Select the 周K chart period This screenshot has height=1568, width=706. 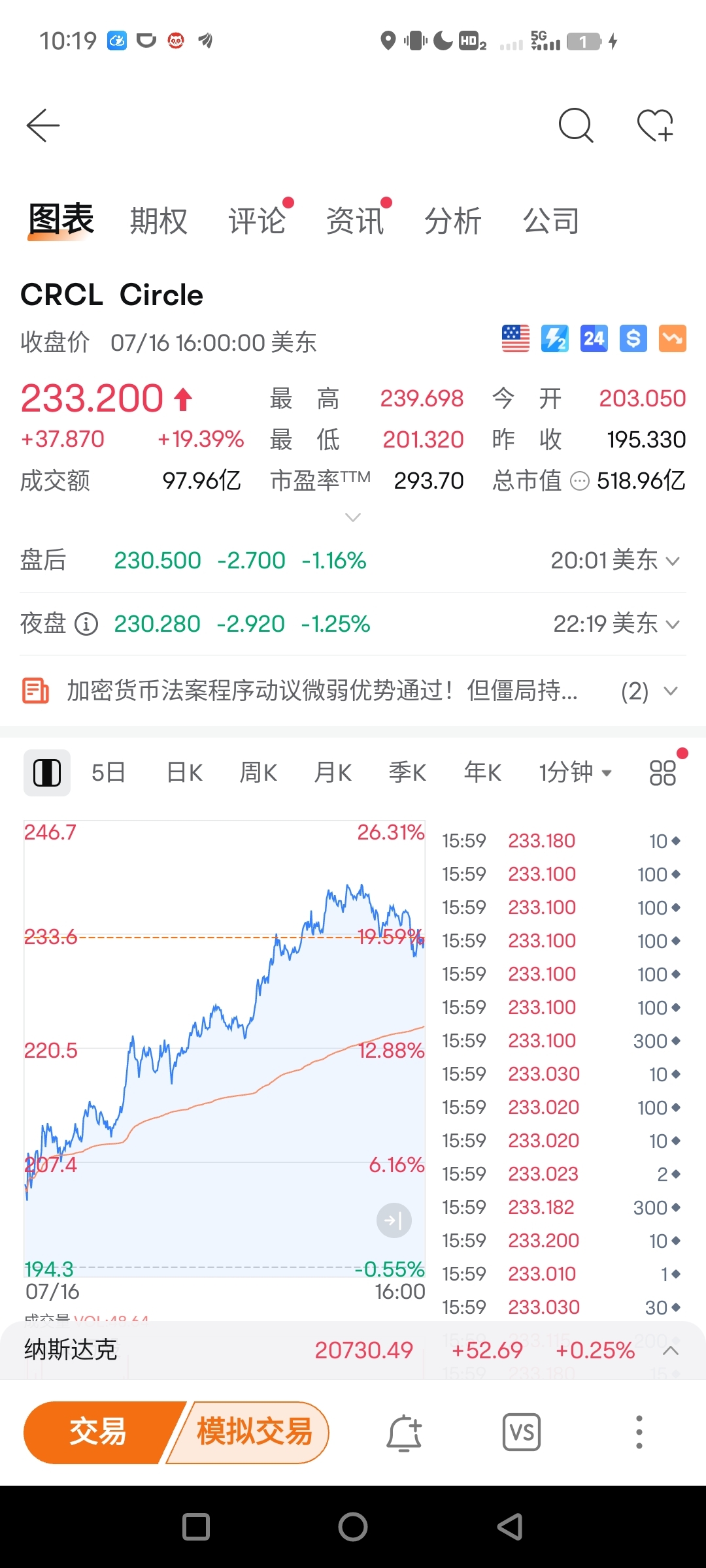tap(258, 773)
